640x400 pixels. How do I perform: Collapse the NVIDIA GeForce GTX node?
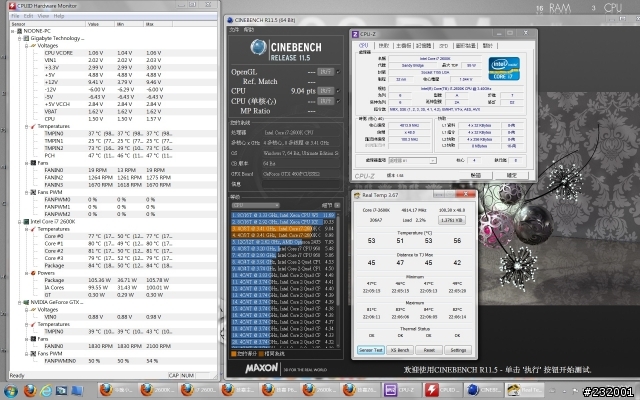pyautogui.click(x=19, y=302)
